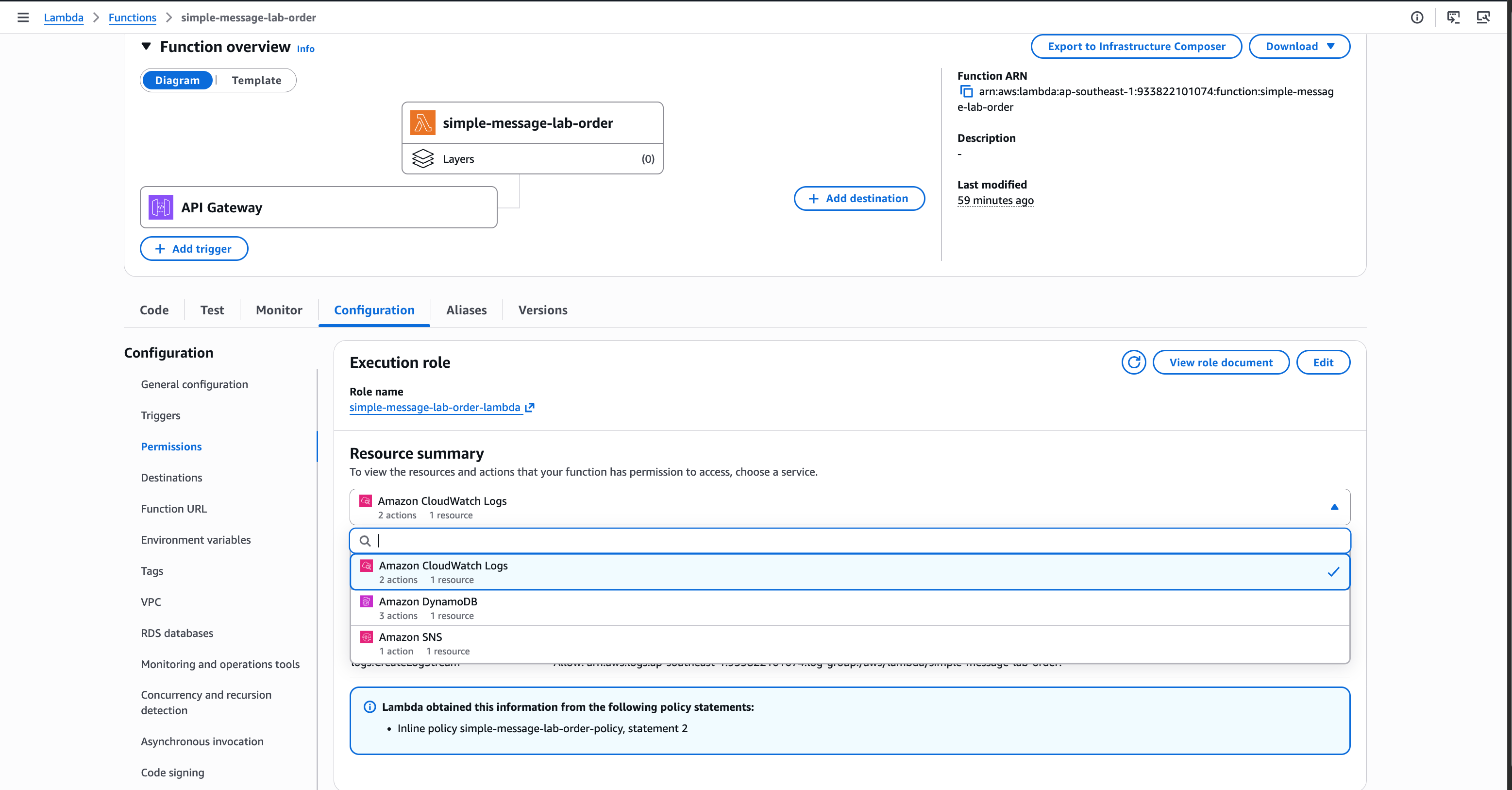The height and width of the screenshot is (790, 1512).
Task: Click the Layers stack icon
Action: pos(422,158)
